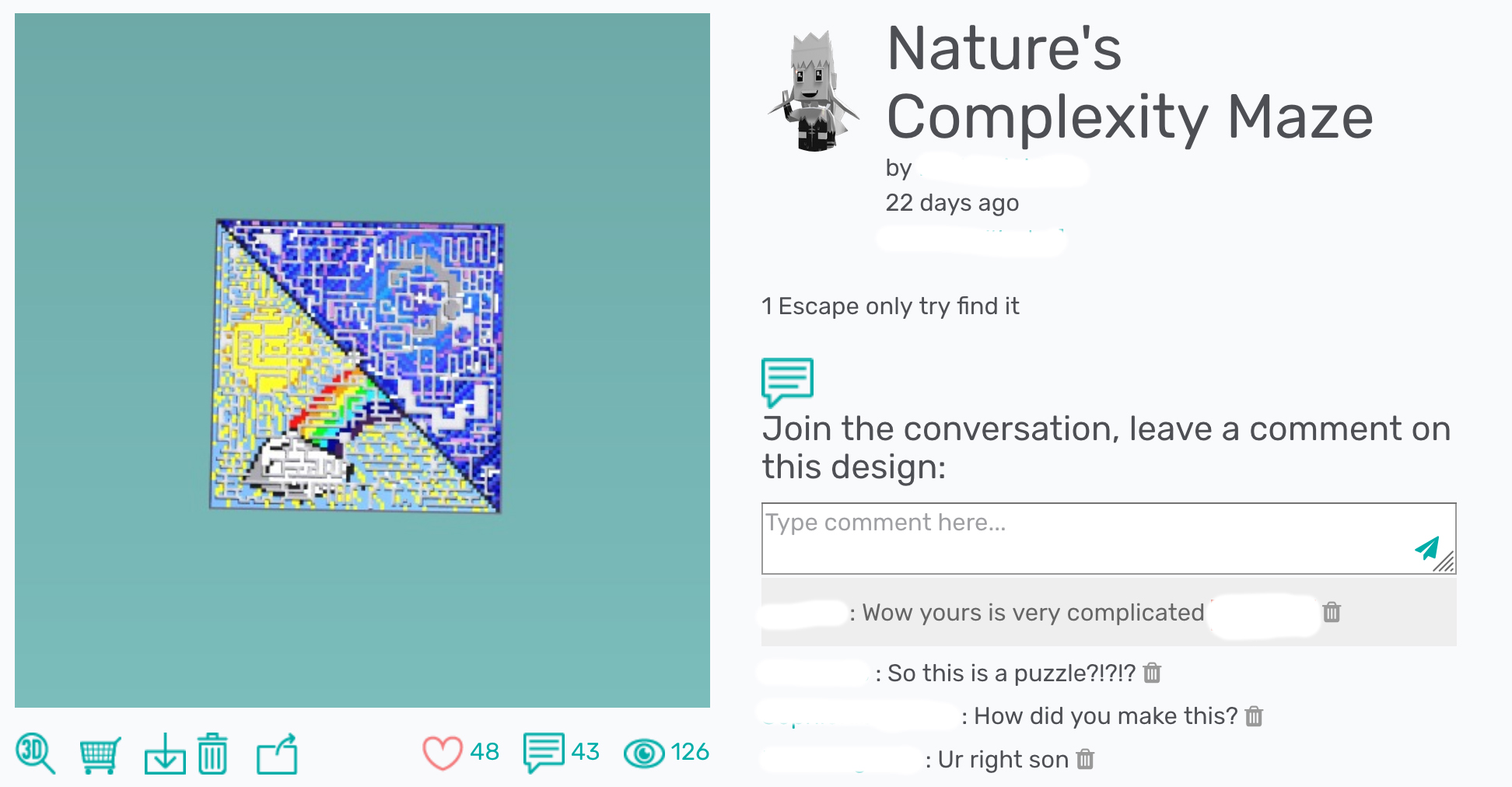Delete the design using the toolbar trash icon
Image resolution: width=1512 pixels, height=787 pixels.
pos(212,754)
